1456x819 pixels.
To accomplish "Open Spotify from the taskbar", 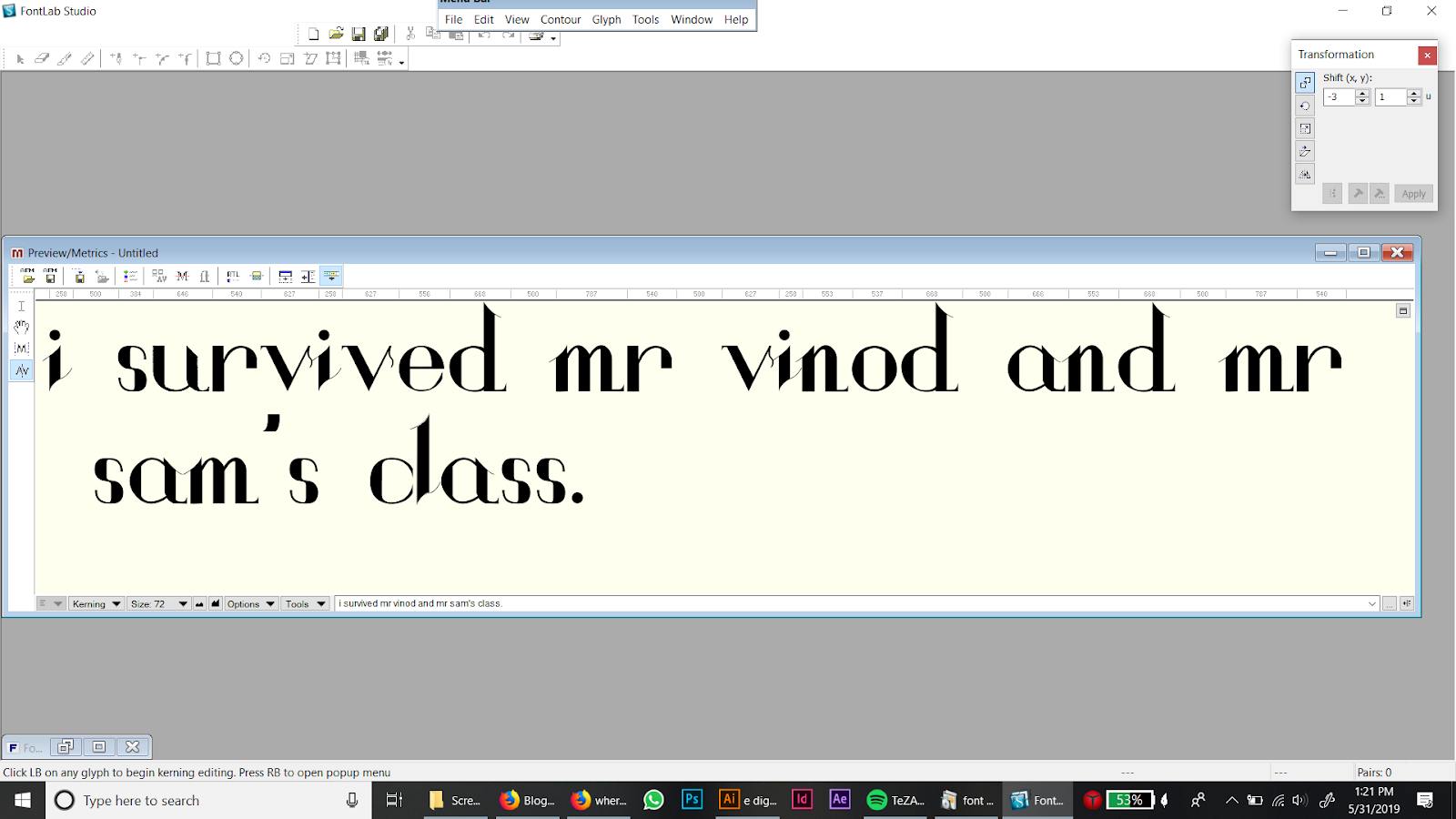I will [x=895, y=800].
